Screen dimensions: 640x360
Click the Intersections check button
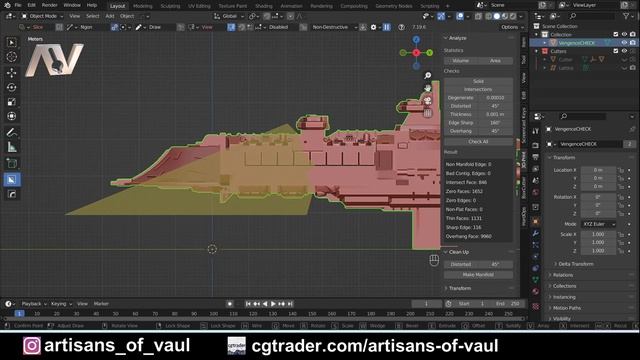pyautogui.click(x=478, y=89)
